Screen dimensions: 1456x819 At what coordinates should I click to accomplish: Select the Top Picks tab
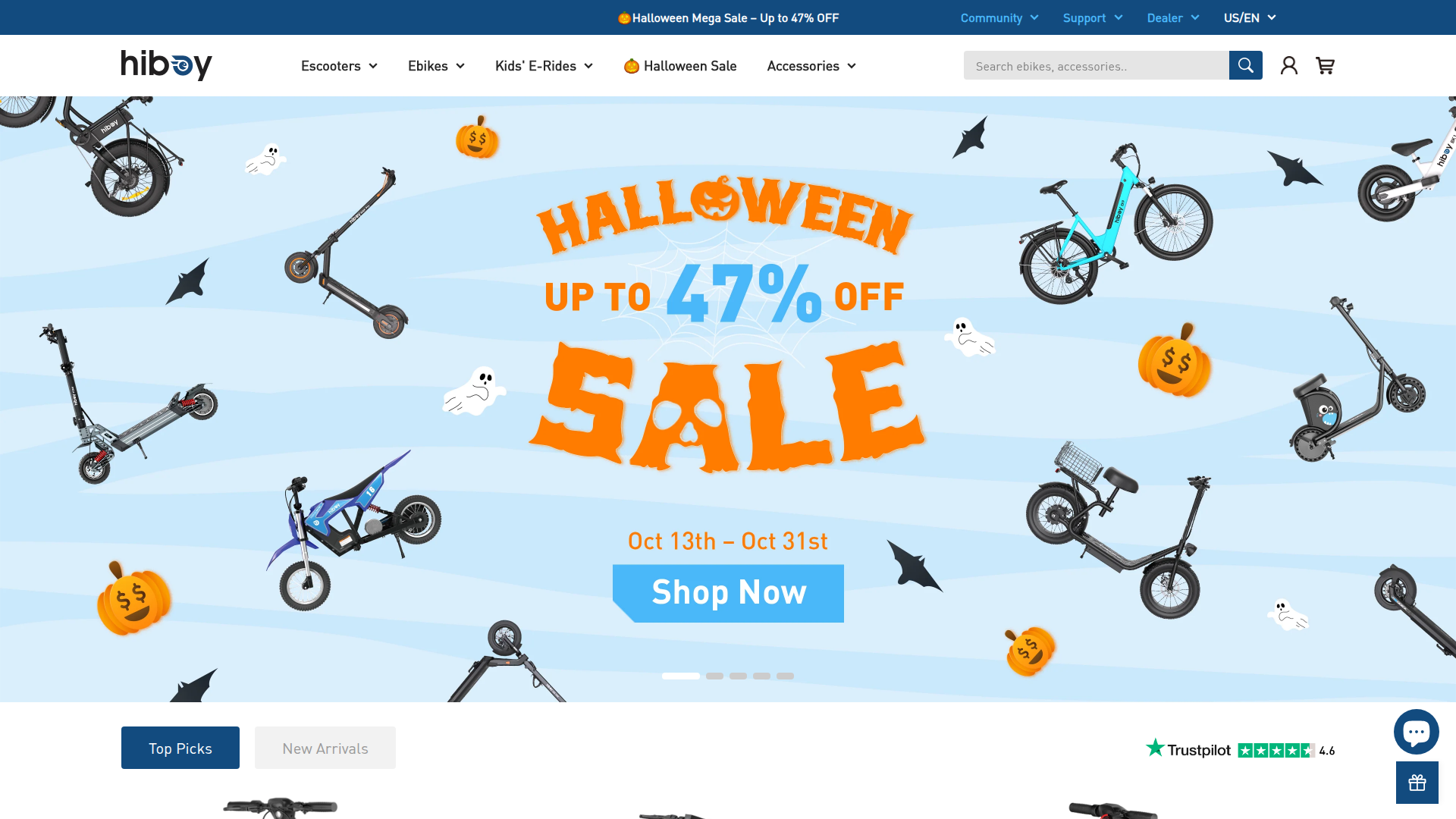[180, 748]
